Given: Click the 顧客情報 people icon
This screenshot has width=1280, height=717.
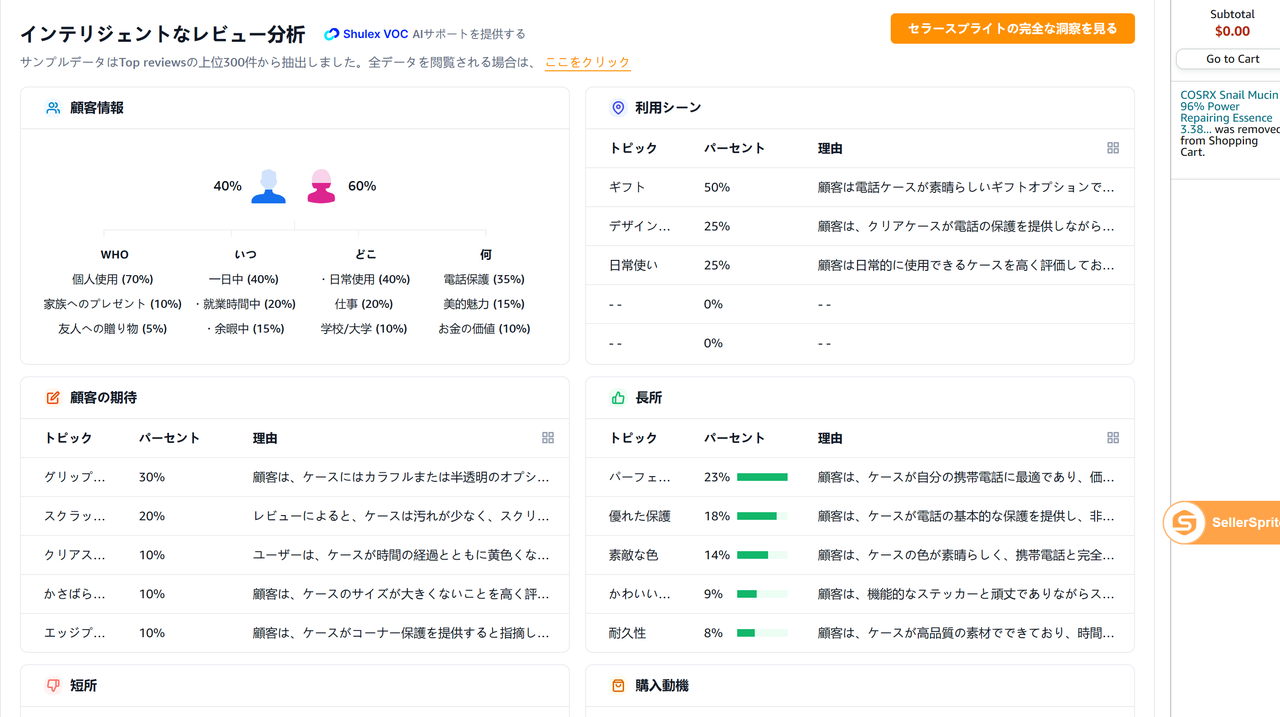Looking at the screenshot, I should pyautogui.click(x=53, y=108).
